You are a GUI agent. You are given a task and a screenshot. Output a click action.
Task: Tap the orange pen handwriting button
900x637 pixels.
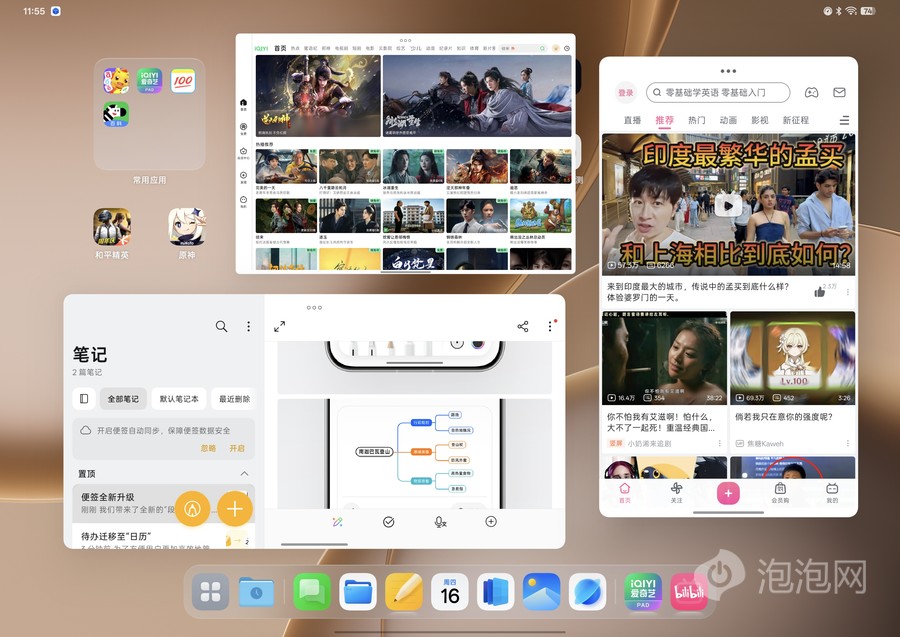[x=192, y=508]
